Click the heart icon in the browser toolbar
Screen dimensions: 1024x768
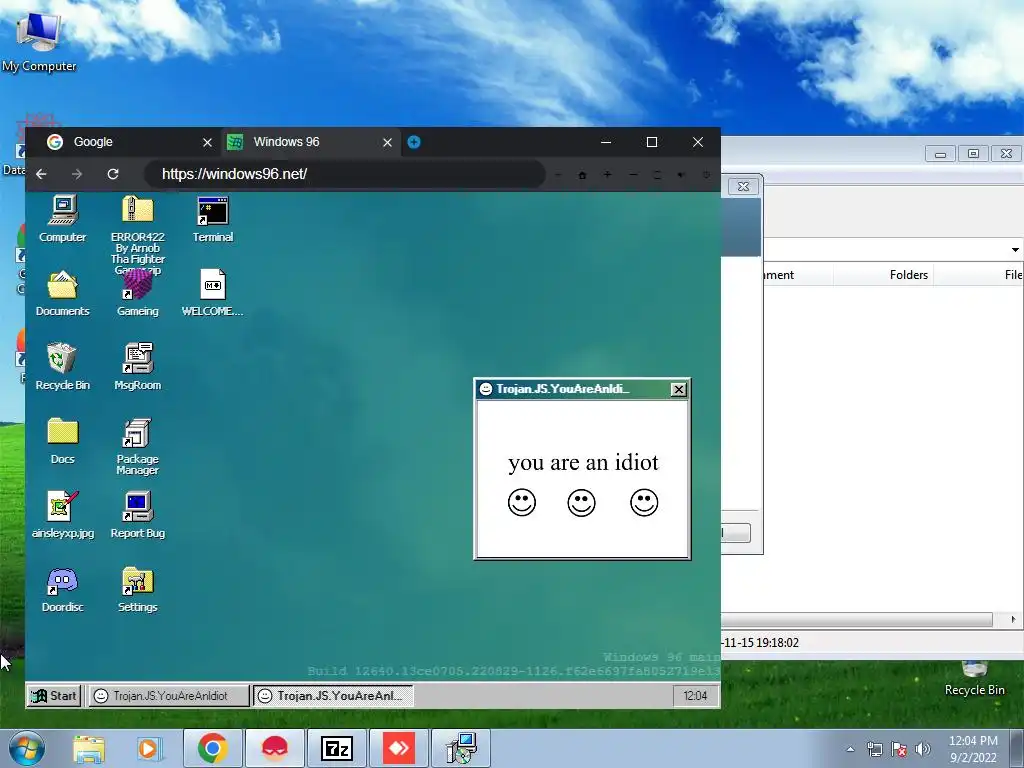pyautogui.click(x=681, y=175)
